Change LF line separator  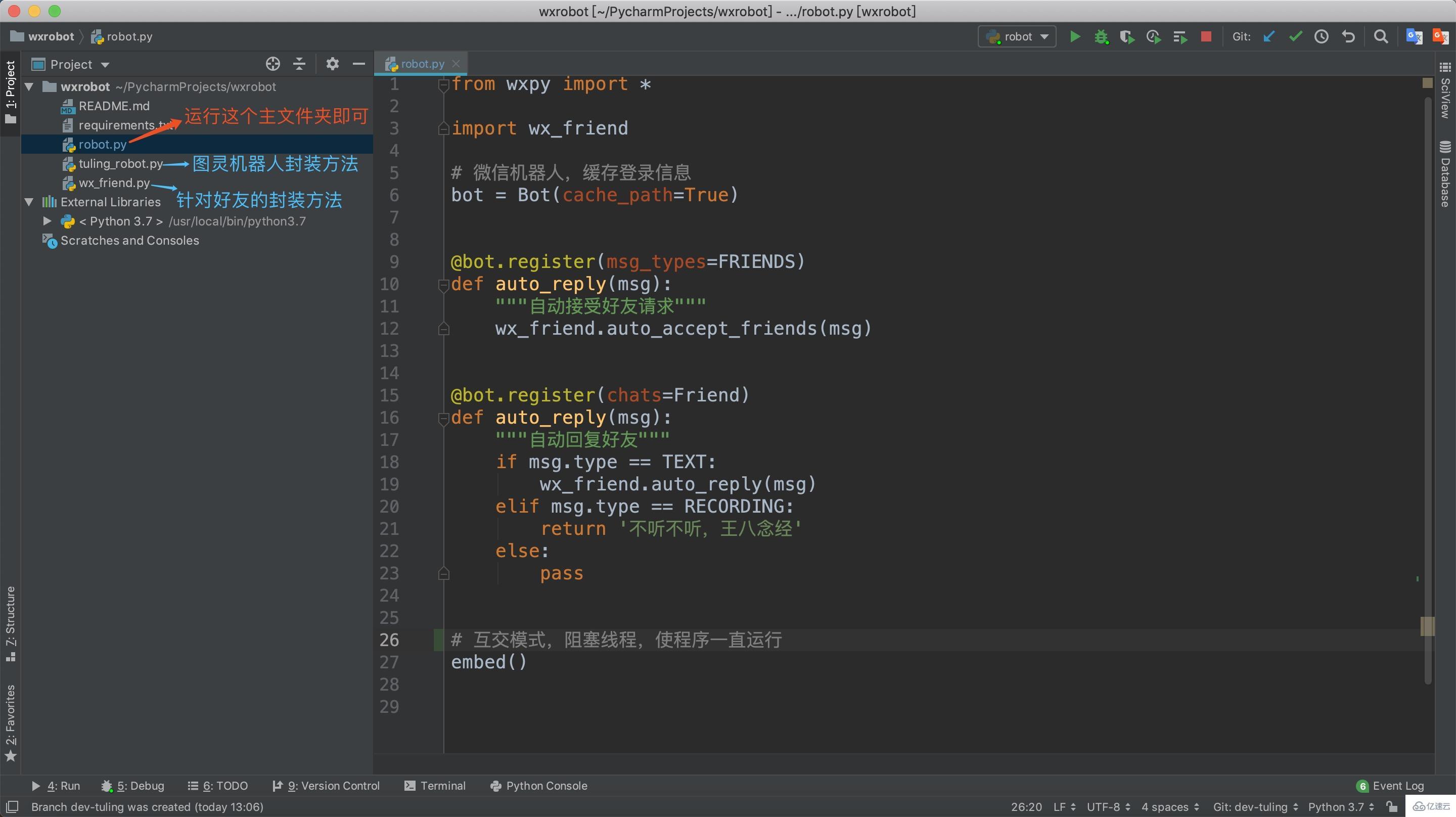1064,807
